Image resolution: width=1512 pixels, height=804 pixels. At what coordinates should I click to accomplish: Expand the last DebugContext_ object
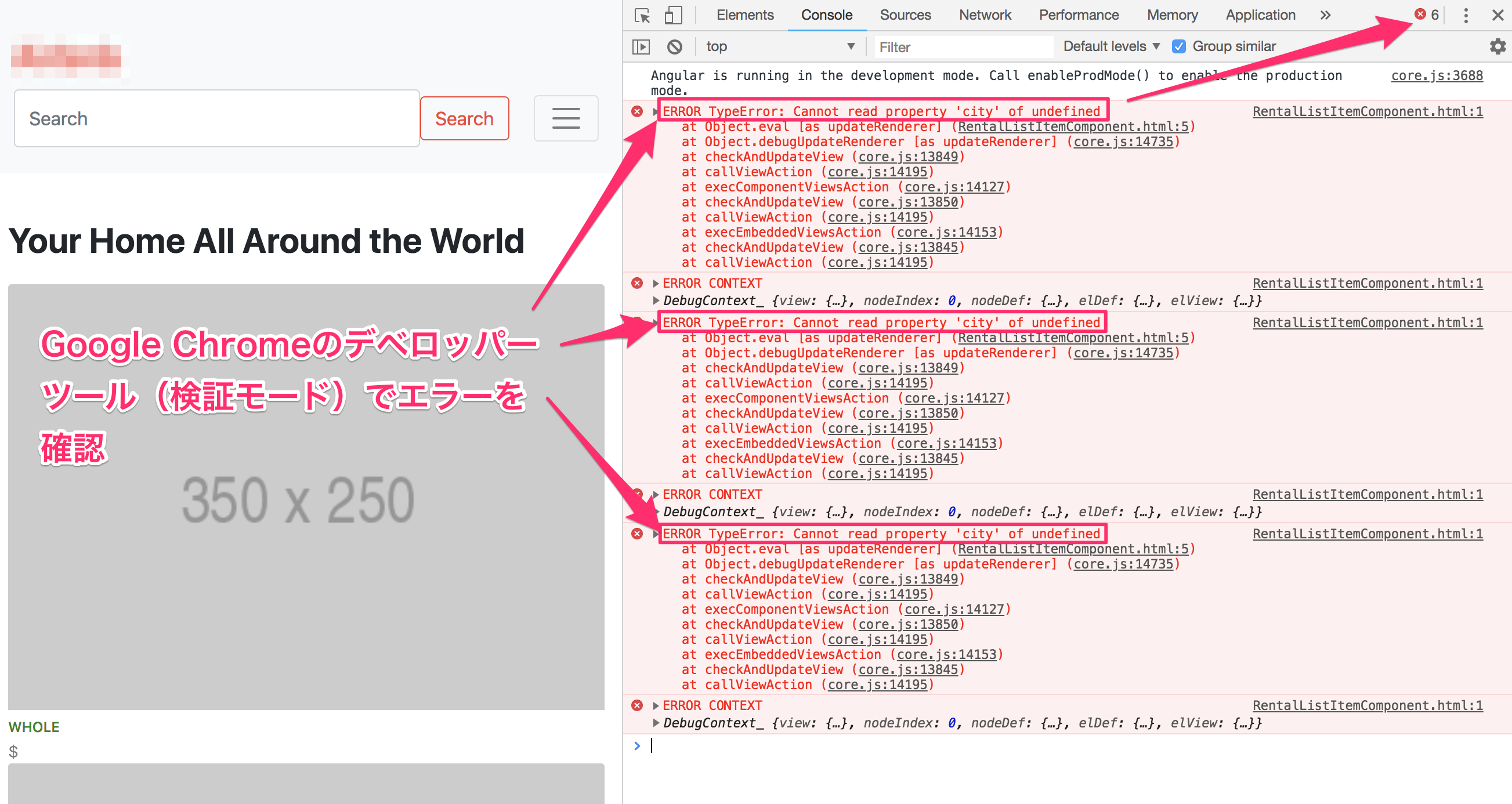click(656, 723)
